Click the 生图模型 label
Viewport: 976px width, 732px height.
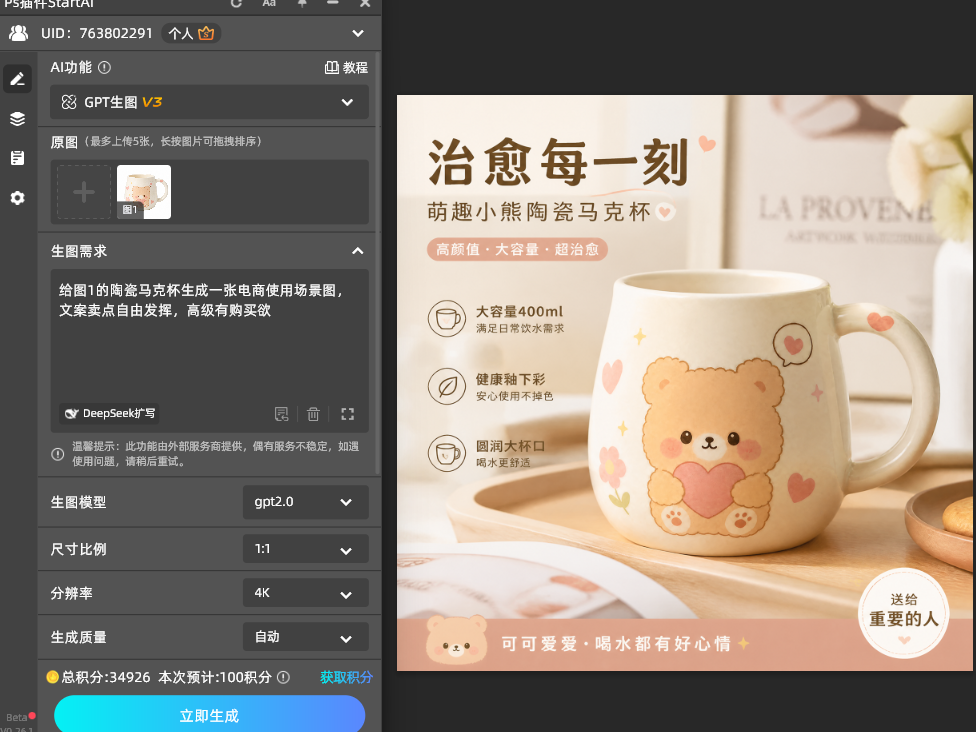[78, 502]
